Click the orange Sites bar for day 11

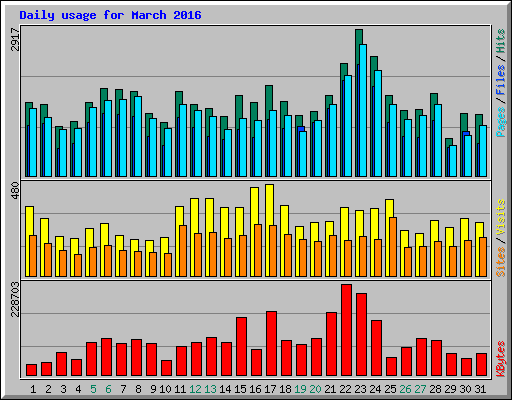[x=183, y=251]
